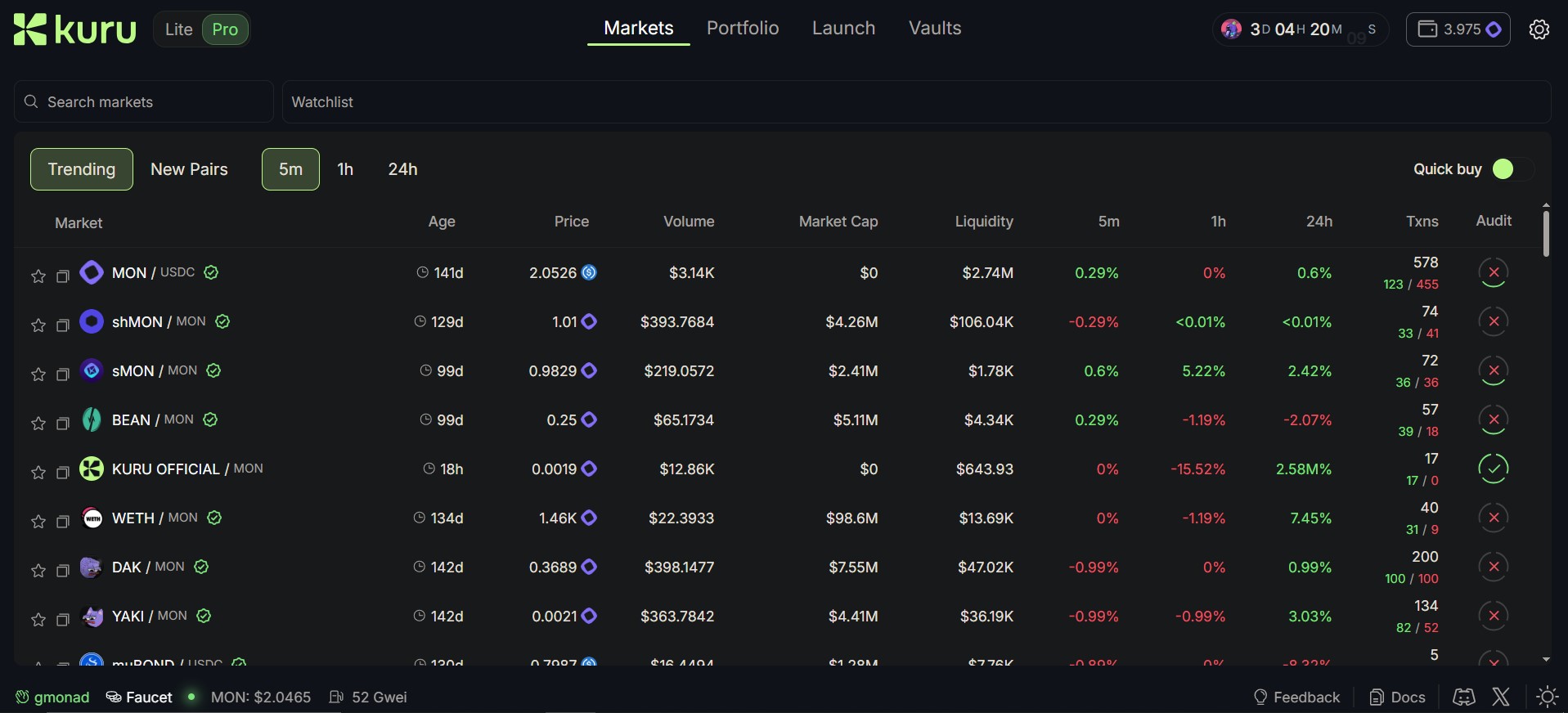
Task: Star the BEAN / MON market
Action: click(x=38, y=424)
